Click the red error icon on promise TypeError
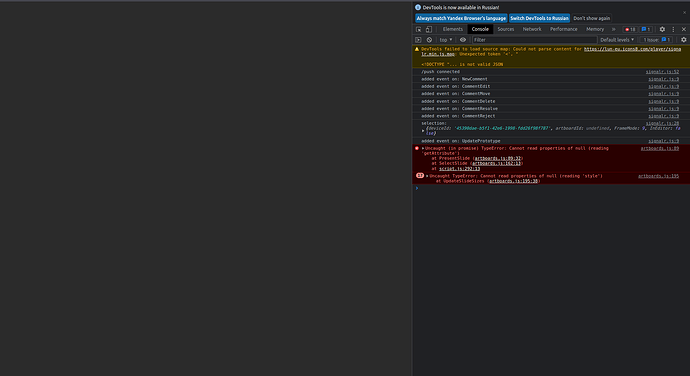 pyautogui.click(x=417, y=148)
